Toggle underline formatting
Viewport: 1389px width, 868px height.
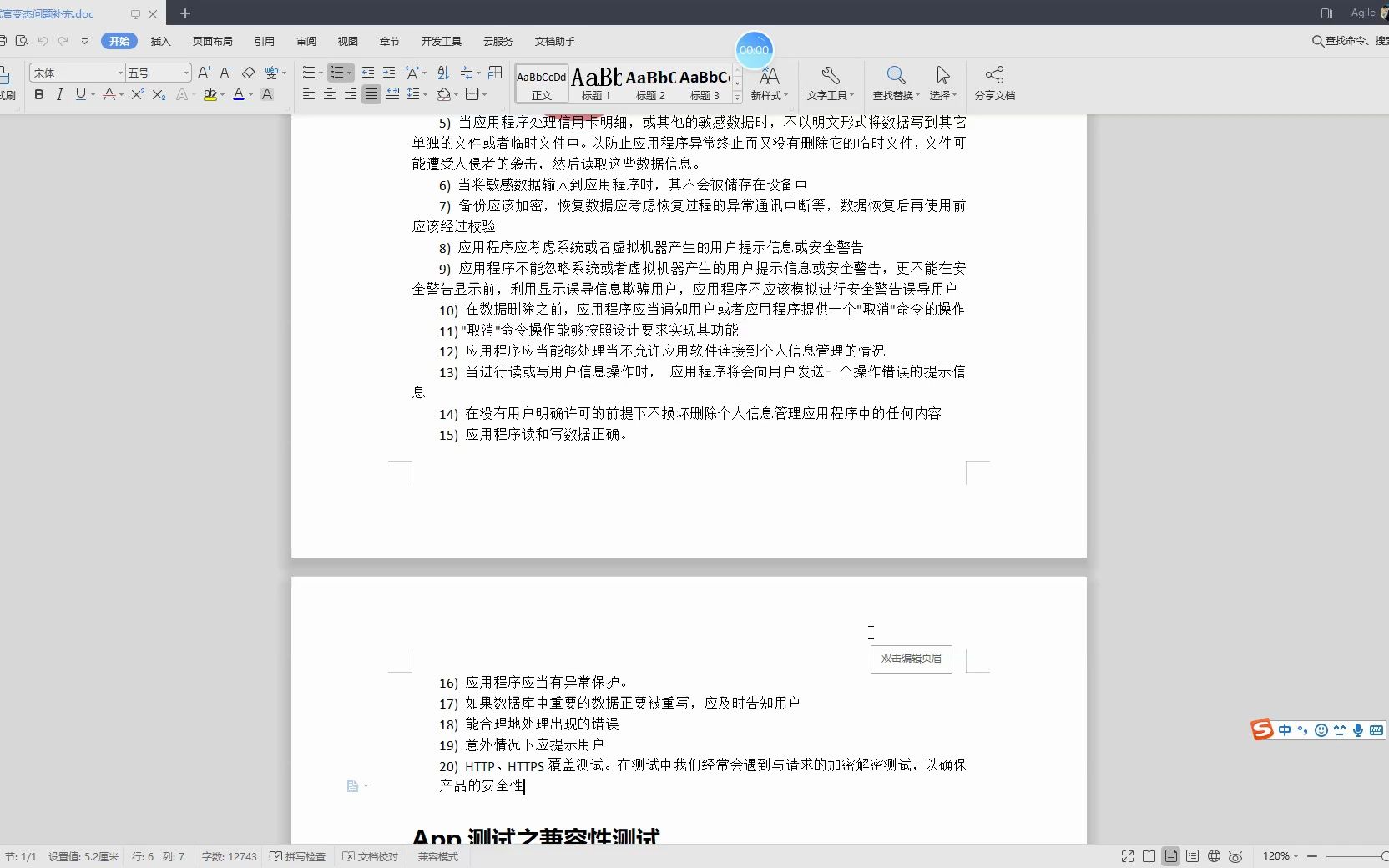click(x=80, y=95)
